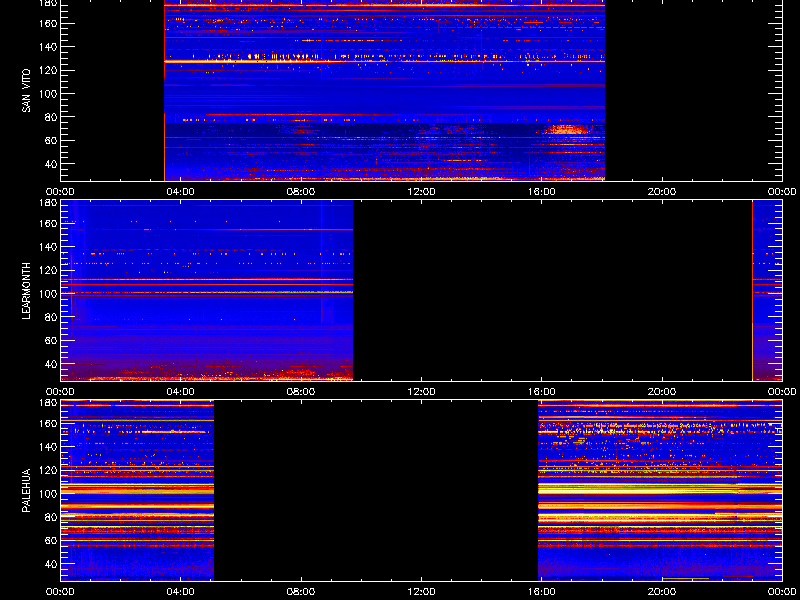Screen dimensions: 800x600
Task: Click the 20:00 time label under Learmonth panel
Action: pyautogui.click(x=662, y=392)
